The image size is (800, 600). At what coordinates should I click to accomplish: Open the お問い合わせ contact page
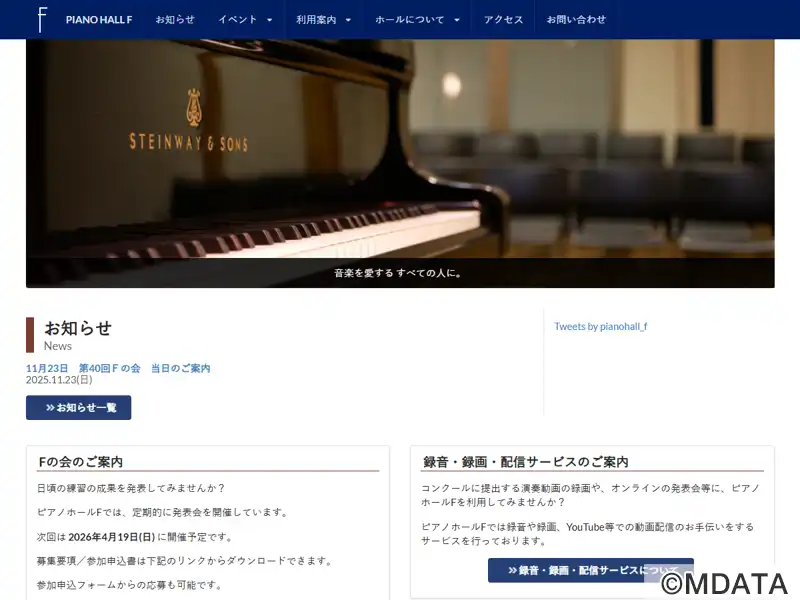[576, 20]
